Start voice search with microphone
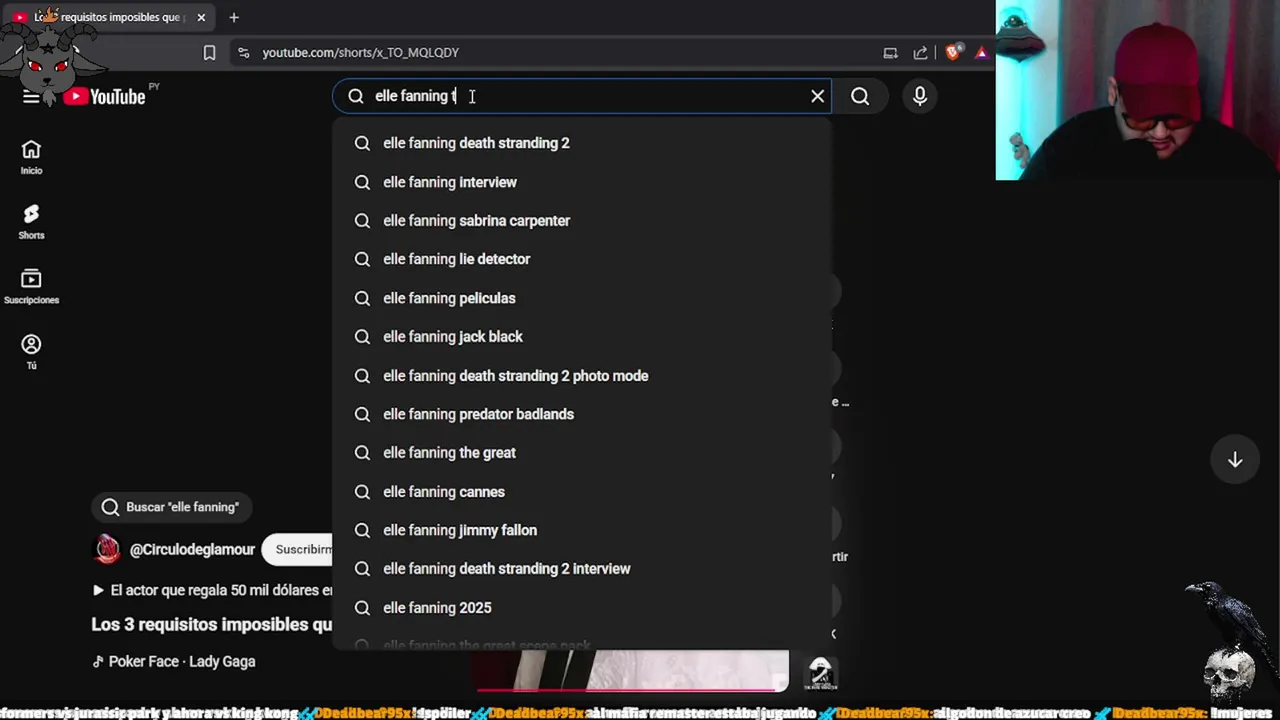This screenshot has height=720, width=1280. [x=919, y=96]
